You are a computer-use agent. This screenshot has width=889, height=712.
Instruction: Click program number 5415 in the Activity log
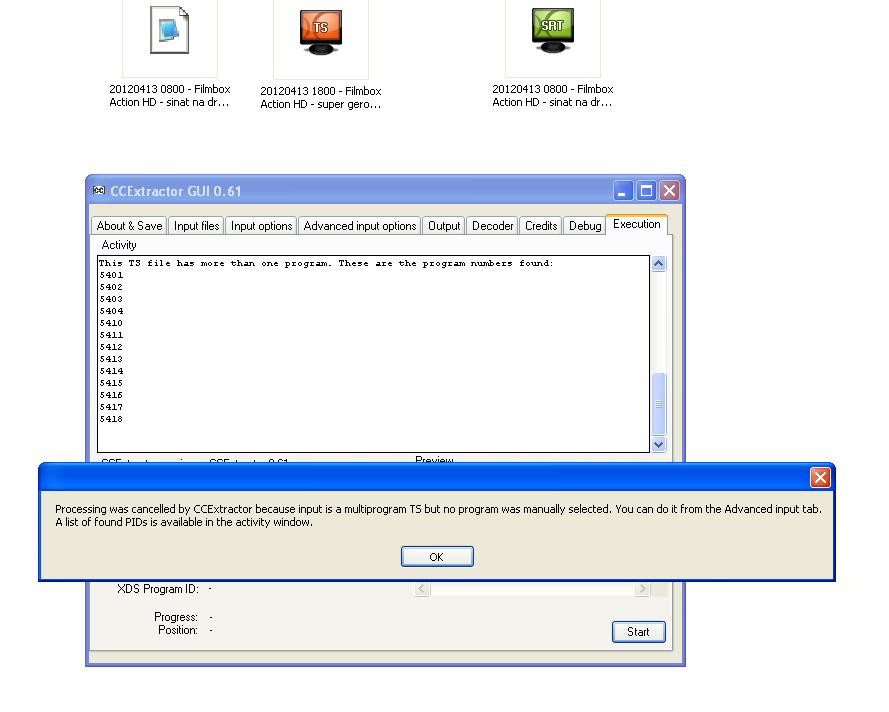[x=111, y=383]
